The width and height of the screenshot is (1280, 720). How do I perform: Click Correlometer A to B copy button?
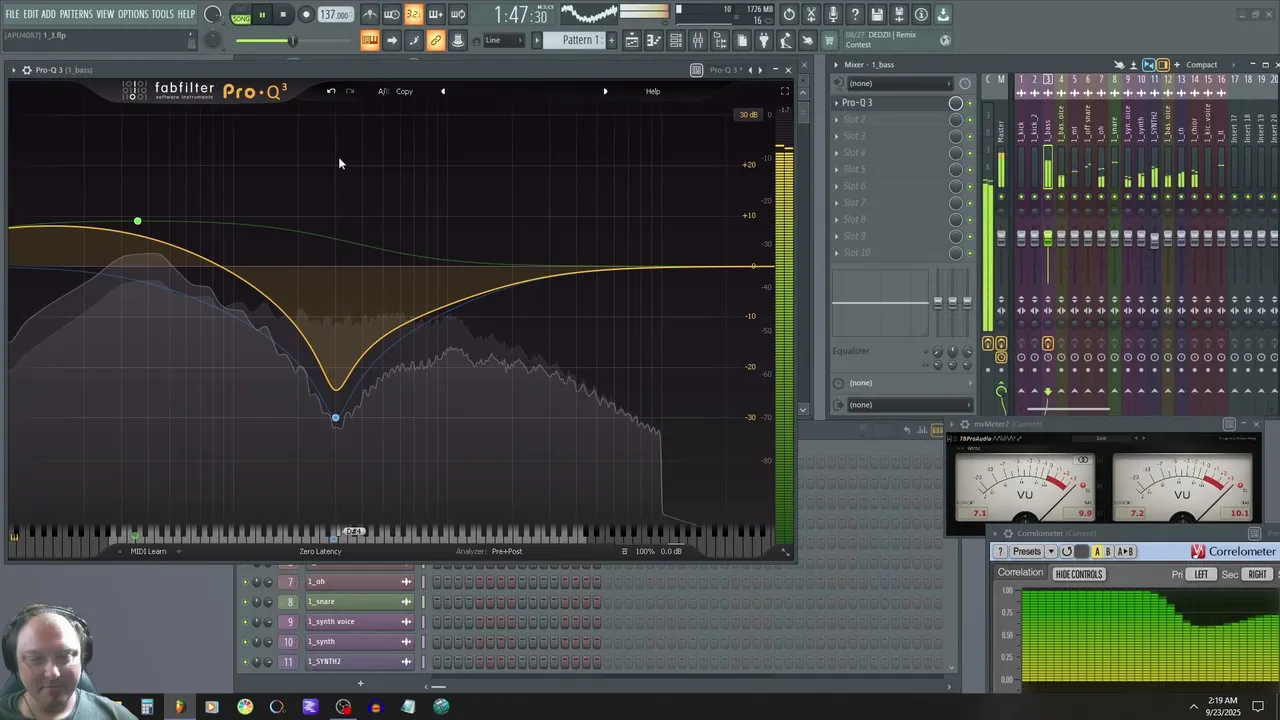tap(1125, 552)
